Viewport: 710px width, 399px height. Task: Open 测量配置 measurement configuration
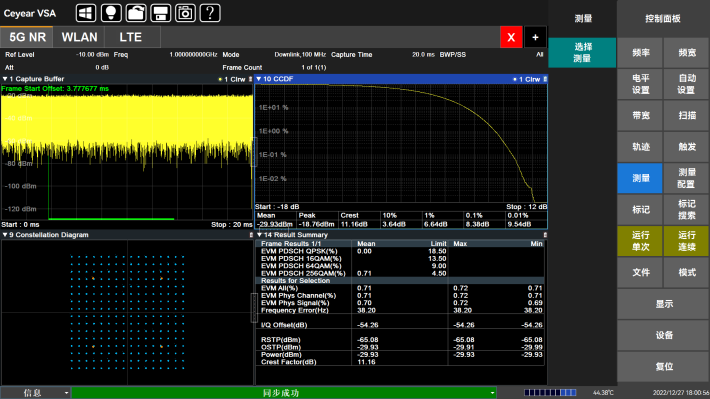click(686, 178)
